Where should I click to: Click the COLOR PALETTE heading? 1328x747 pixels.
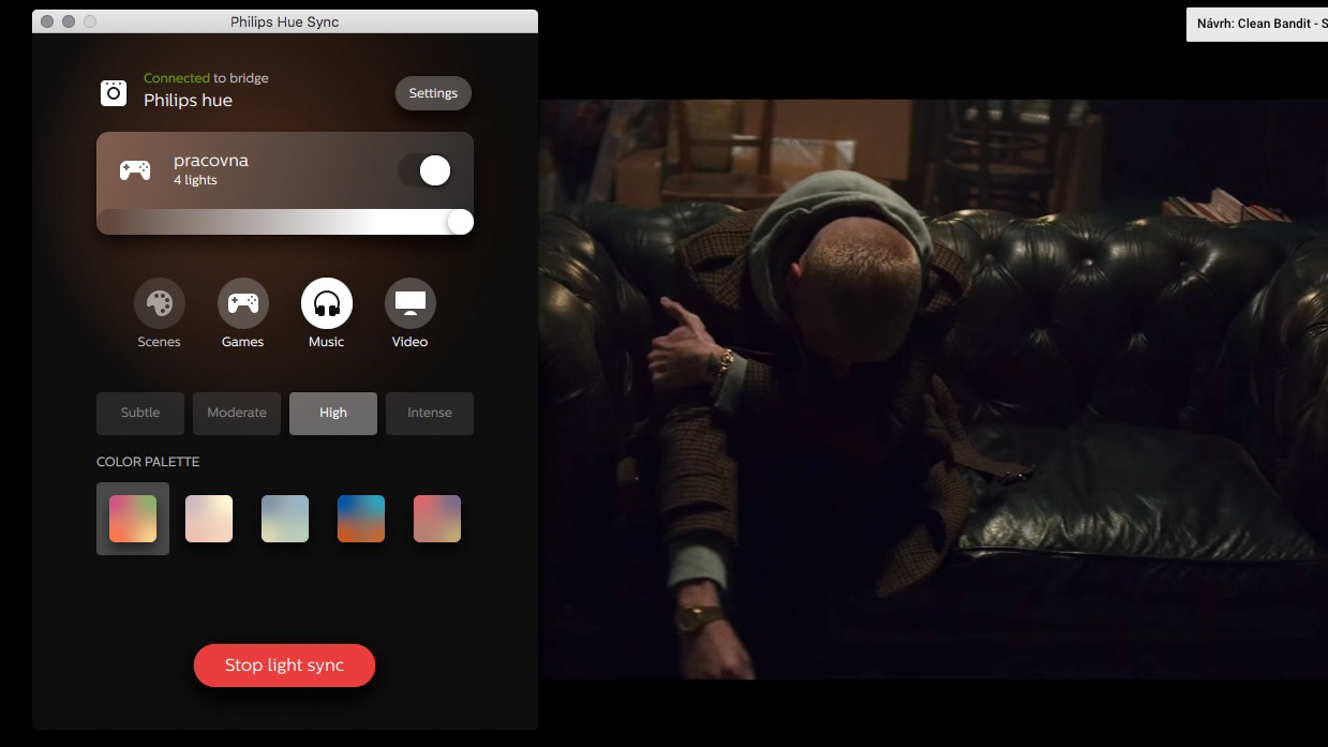pos(148,461)
